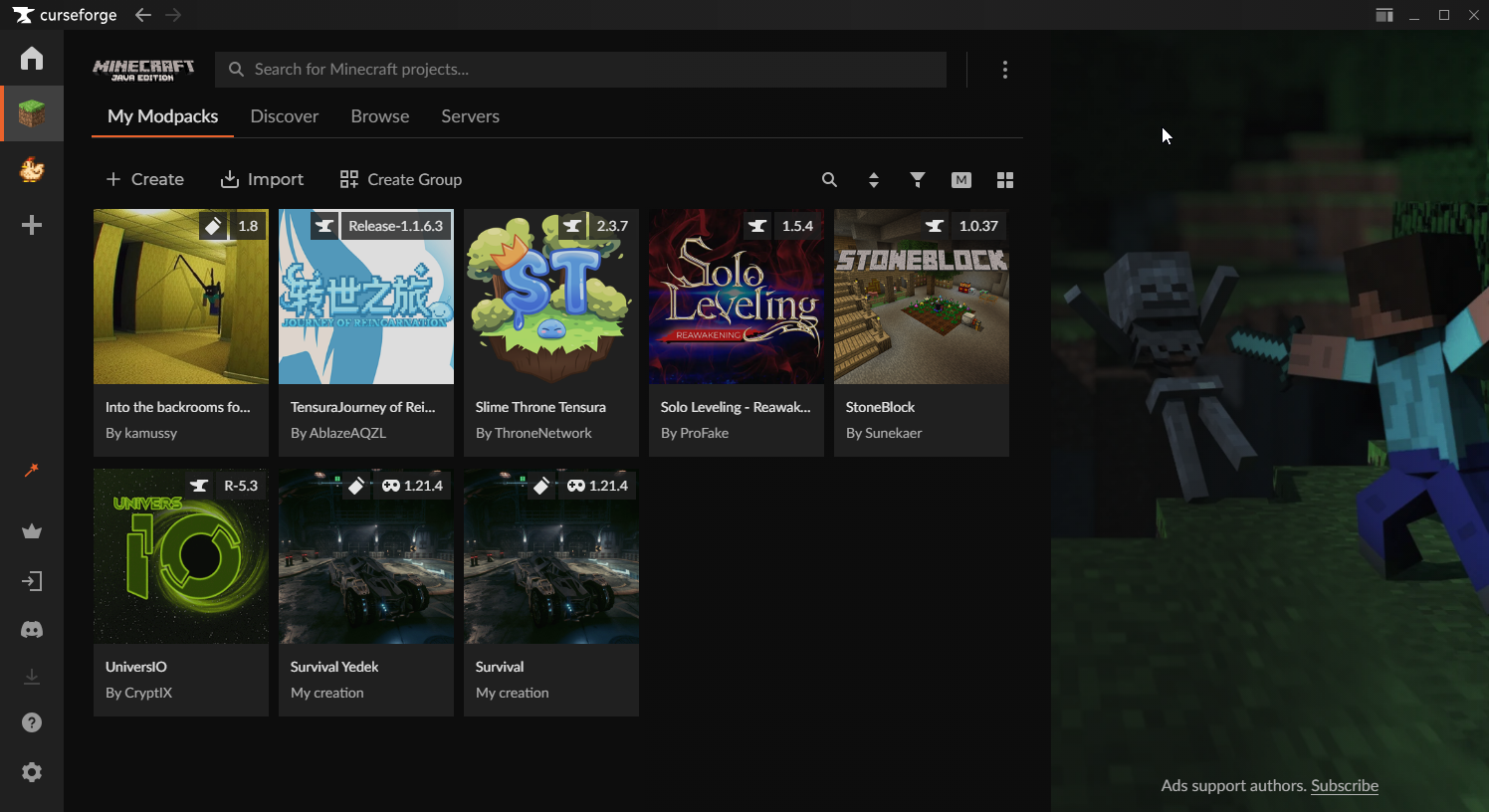Open the Discord icon in sidebar
The width and height of the screenshot is (1489, 812).
point(32,630)
